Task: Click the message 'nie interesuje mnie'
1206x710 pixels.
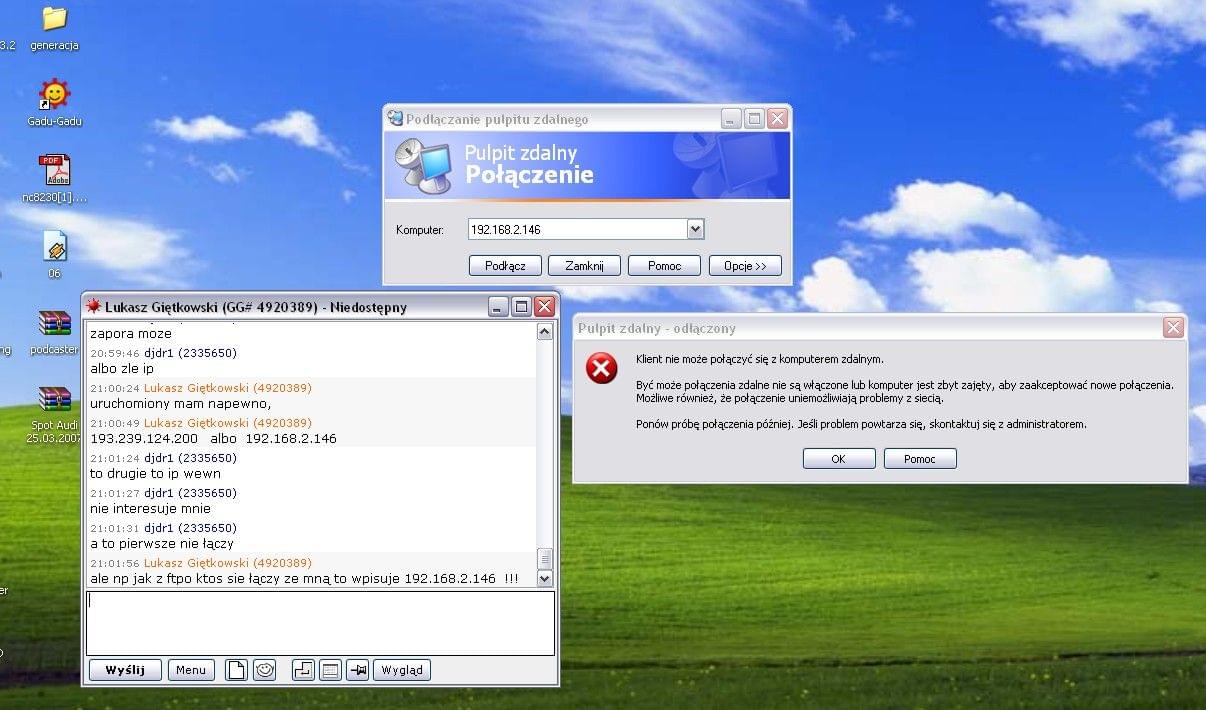Action: [150, 509]
